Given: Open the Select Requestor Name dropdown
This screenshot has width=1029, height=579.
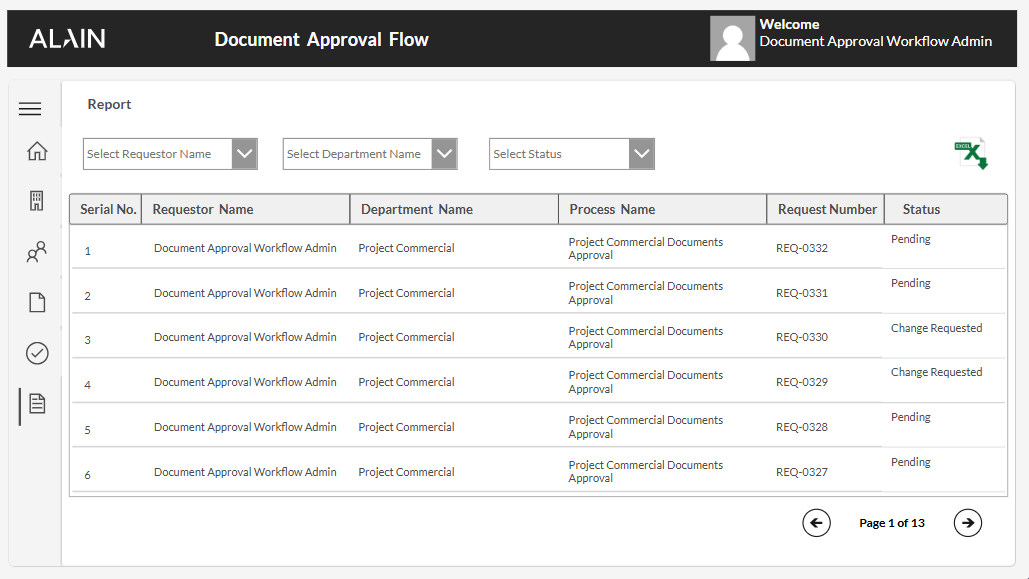Looking at the screenshot, I should coord(170,154).
